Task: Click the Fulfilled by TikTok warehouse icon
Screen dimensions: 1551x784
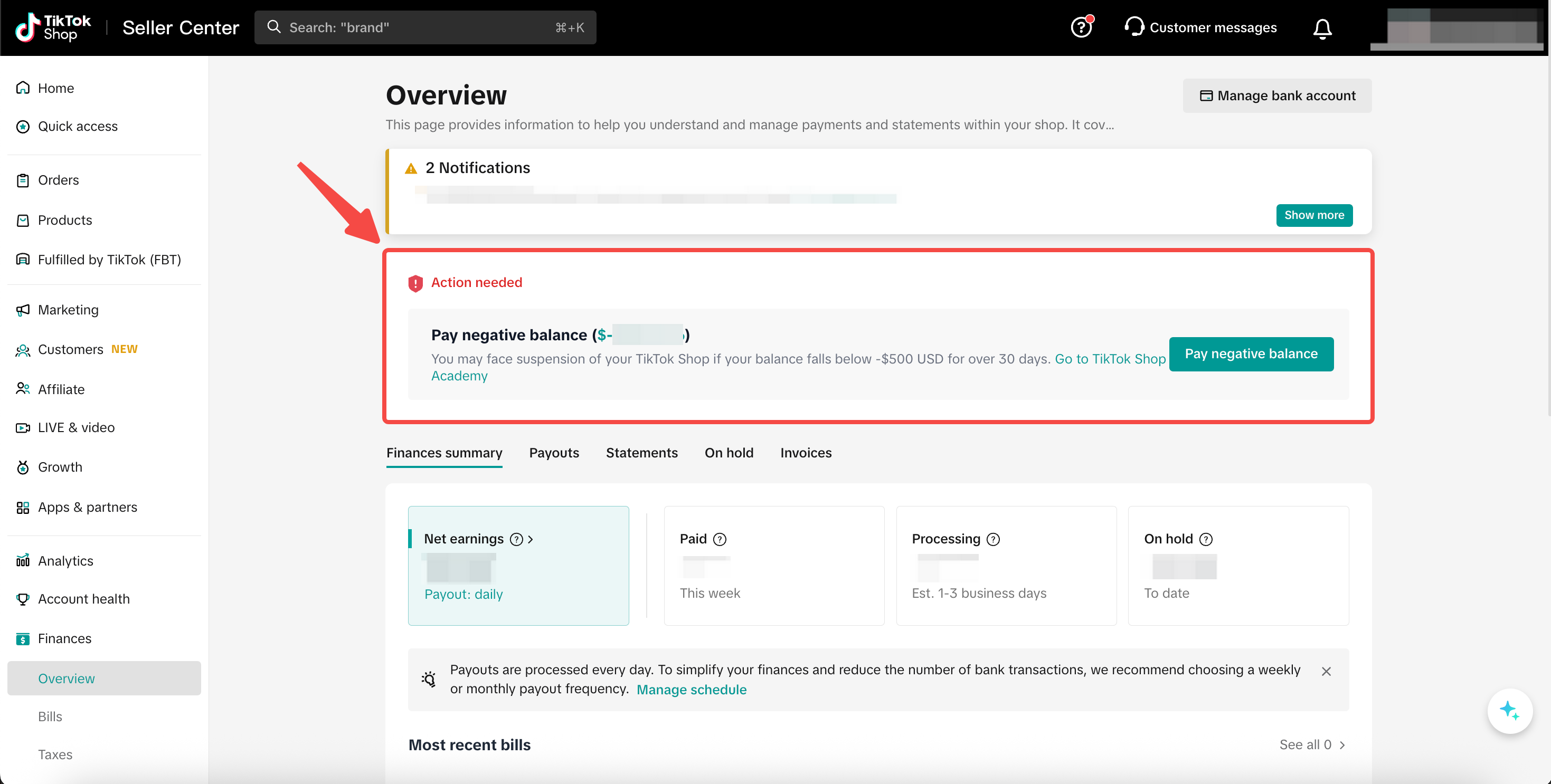Action: coord(23,260)
